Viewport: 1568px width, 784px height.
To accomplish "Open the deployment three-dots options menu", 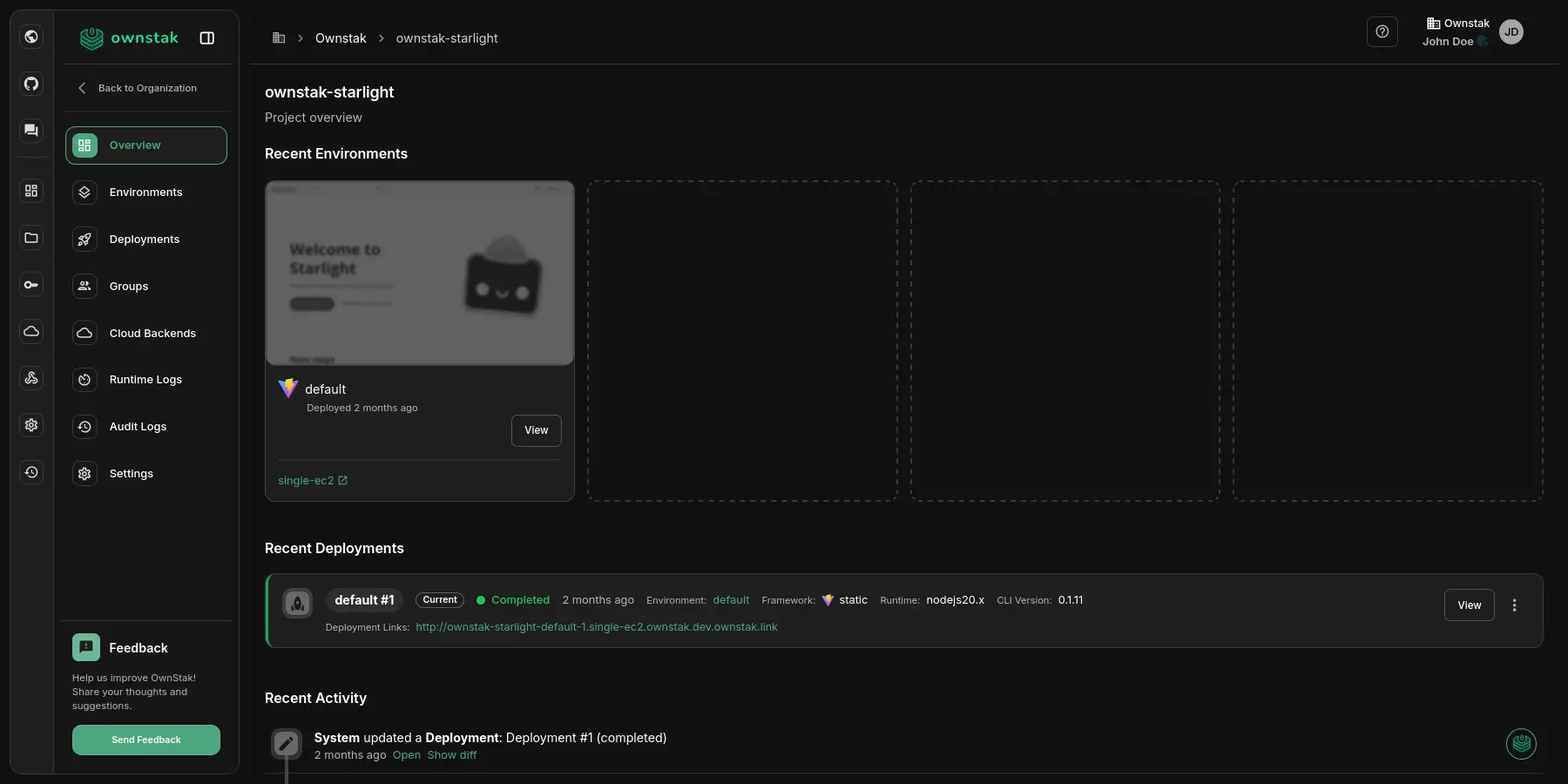I will tap(1514, 605).
